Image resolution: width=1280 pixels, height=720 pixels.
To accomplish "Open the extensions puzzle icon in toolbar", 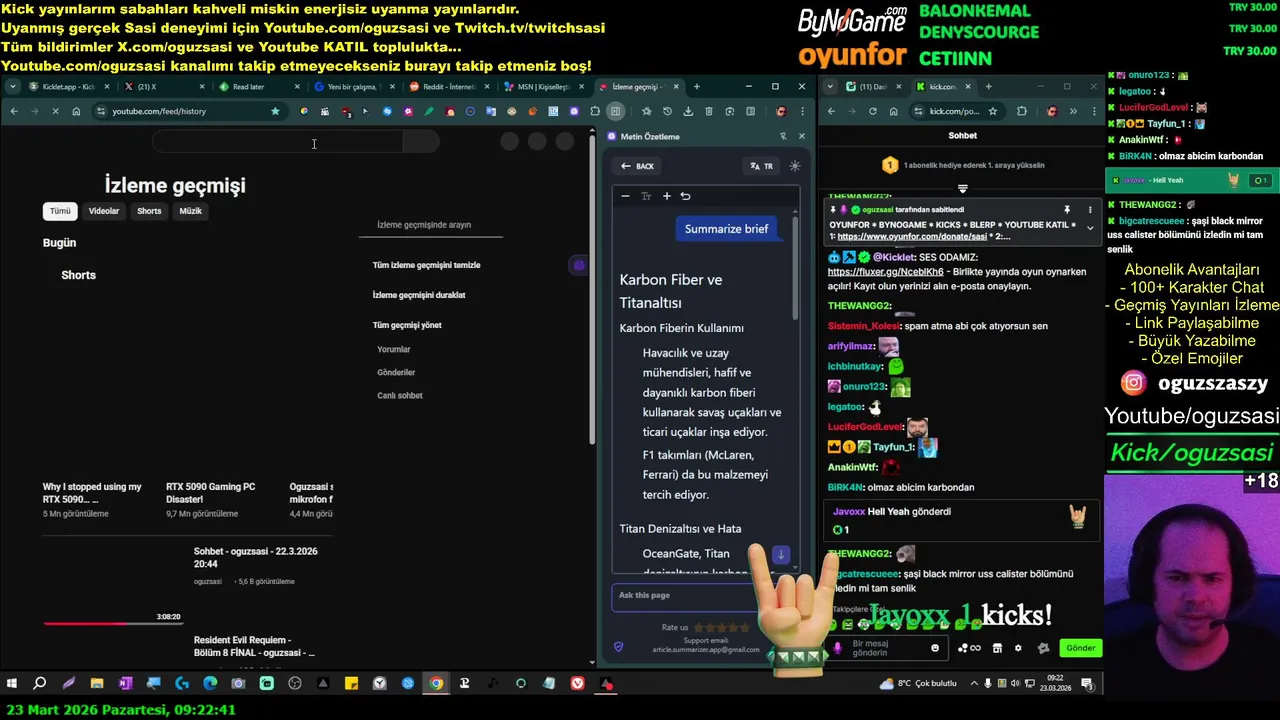I will (595, 111).
